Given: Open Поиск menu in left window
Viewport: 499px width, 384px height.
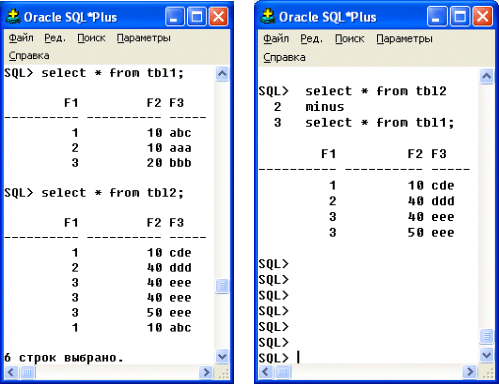Looking at the screenshot, I should 91,38.
